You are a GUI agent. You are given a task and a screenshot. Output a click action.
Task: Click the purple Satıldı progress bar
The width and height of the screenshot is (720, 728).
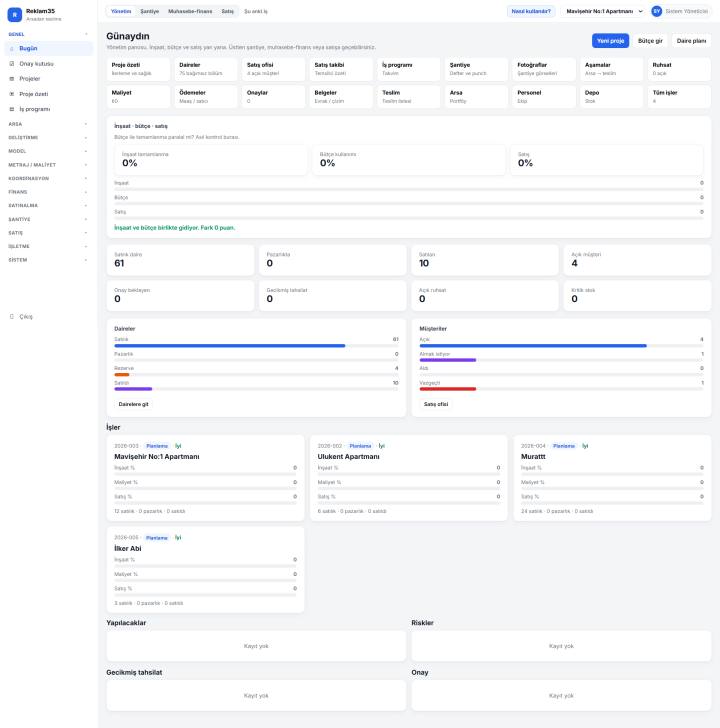[133, 389]
